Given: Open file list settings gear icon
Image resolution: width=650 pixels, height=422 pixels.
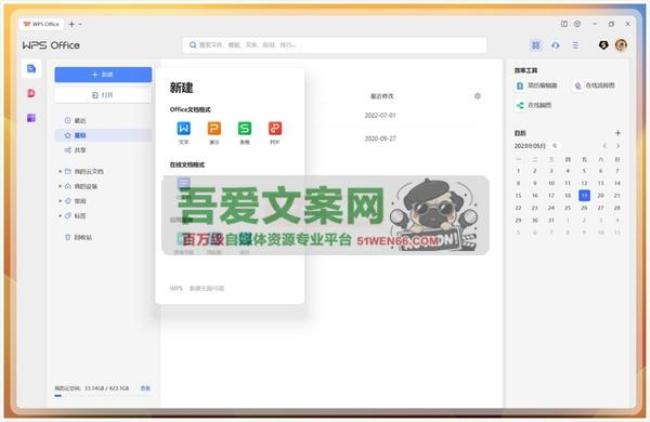Looking at the screenshot, I should pyautogui.click(x=478, y=96).
